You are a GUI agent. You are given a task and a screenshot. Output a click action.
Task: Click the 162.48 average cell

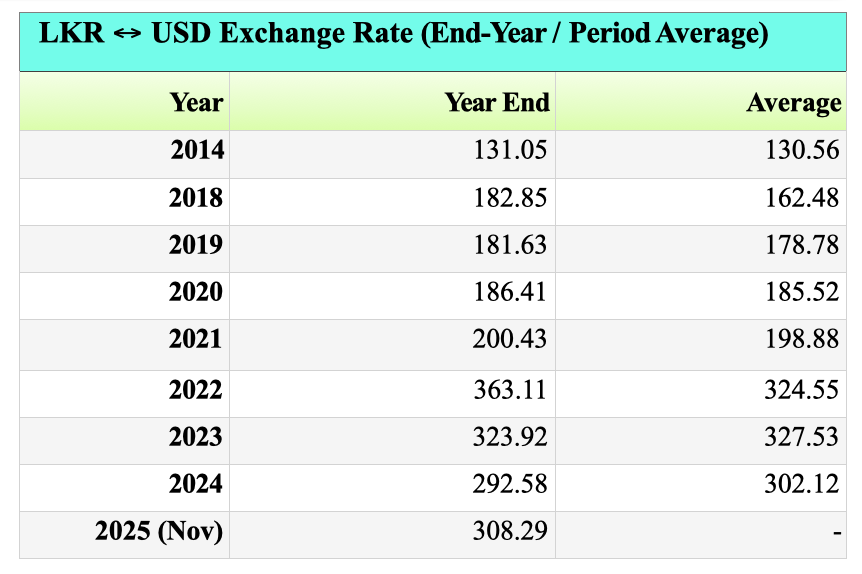(x=802, y=198)
